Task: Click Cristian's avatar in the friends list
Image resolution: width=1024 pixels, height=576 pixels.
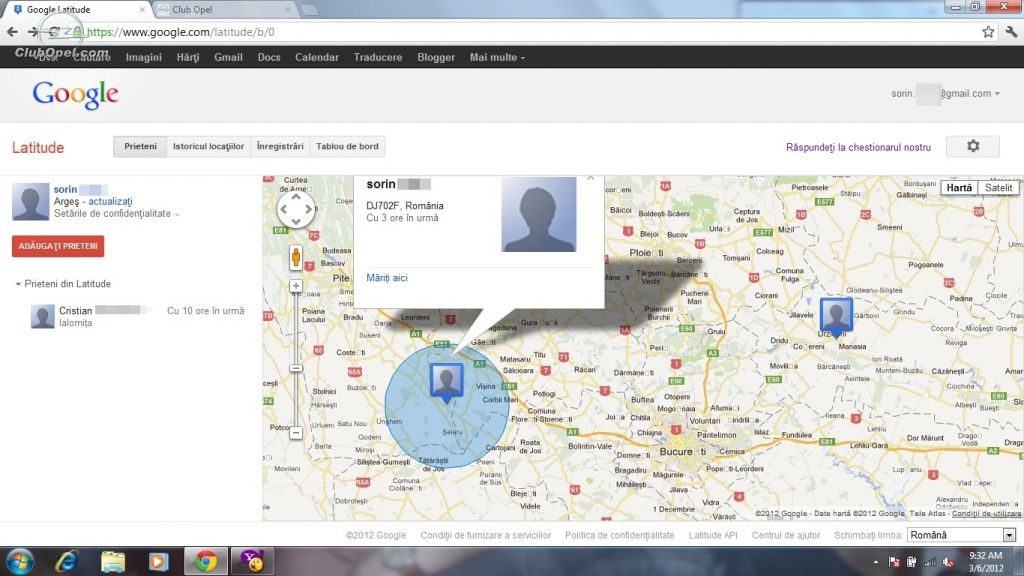Action: tap(42, 316)
